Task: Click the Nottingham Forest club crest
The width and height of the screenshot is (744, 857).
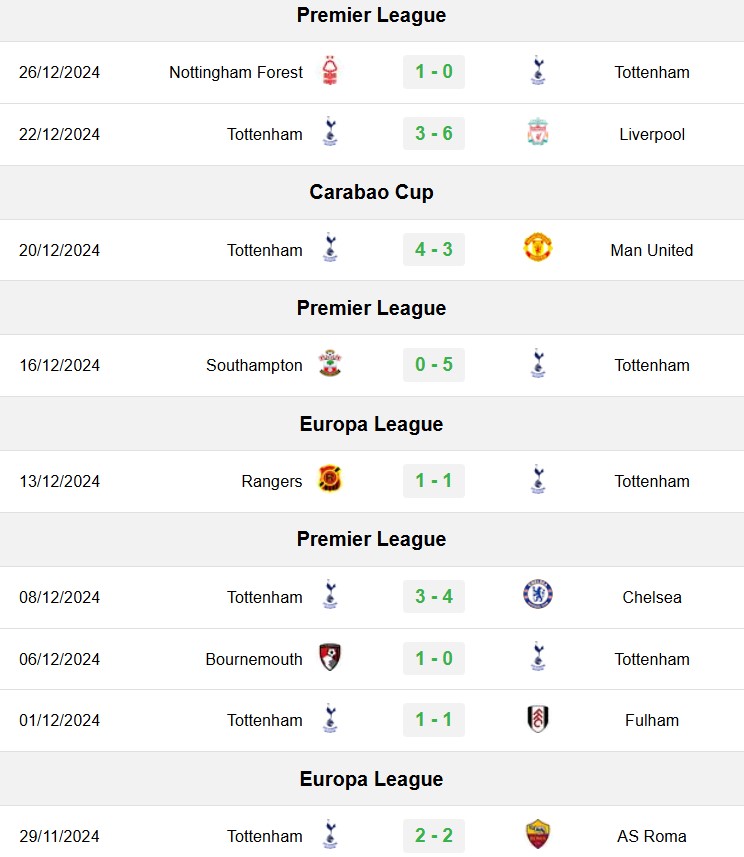Action: click(330, 71)
